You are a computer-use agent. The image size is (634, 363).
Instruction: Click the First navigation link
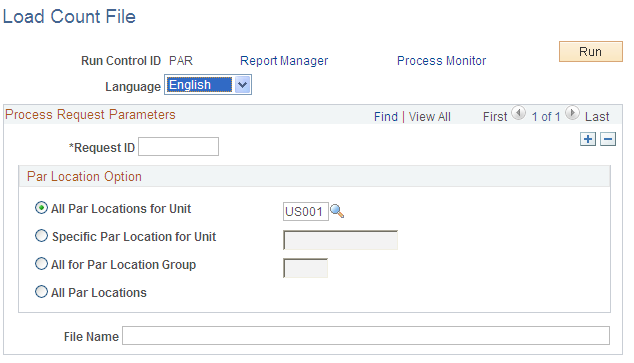495,117
